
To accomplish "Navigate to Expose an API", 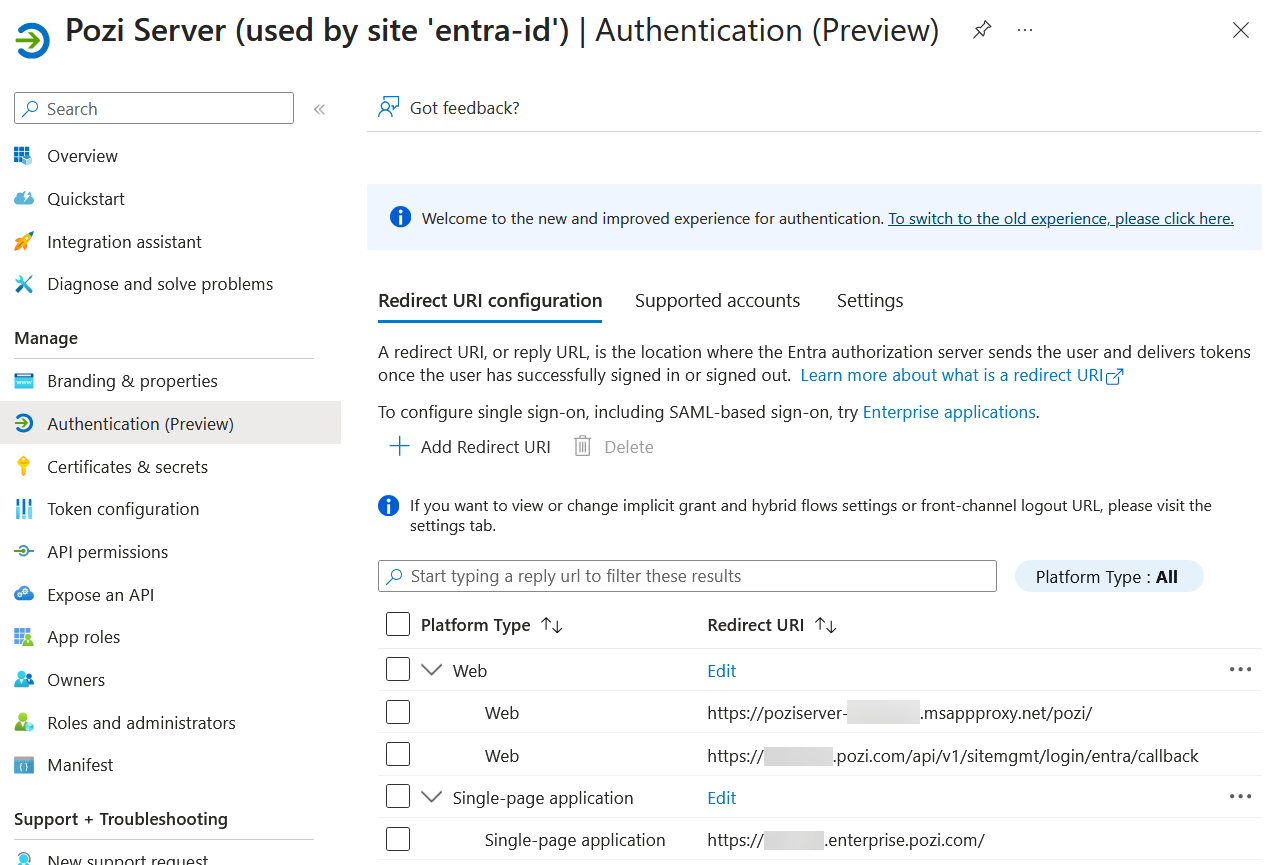I will coord(99,594).
